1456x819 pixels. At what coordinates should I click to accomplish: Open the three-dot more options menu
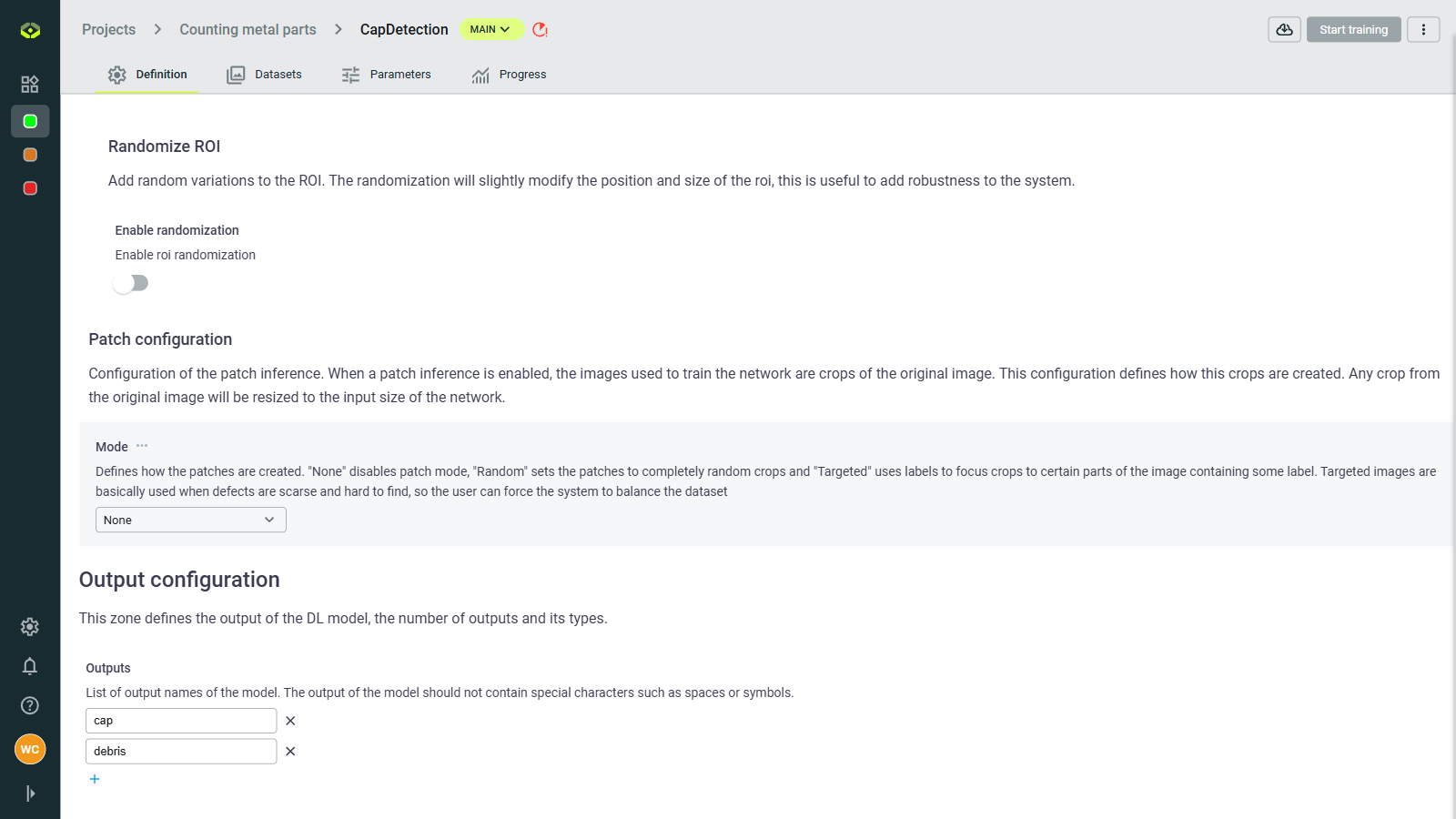click(1423, 29)
